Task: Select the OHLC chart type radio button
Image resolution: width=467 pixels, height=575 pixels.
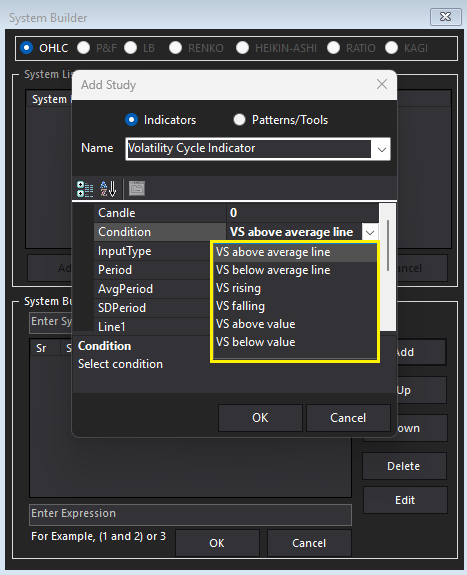Action: pos(26,48)
